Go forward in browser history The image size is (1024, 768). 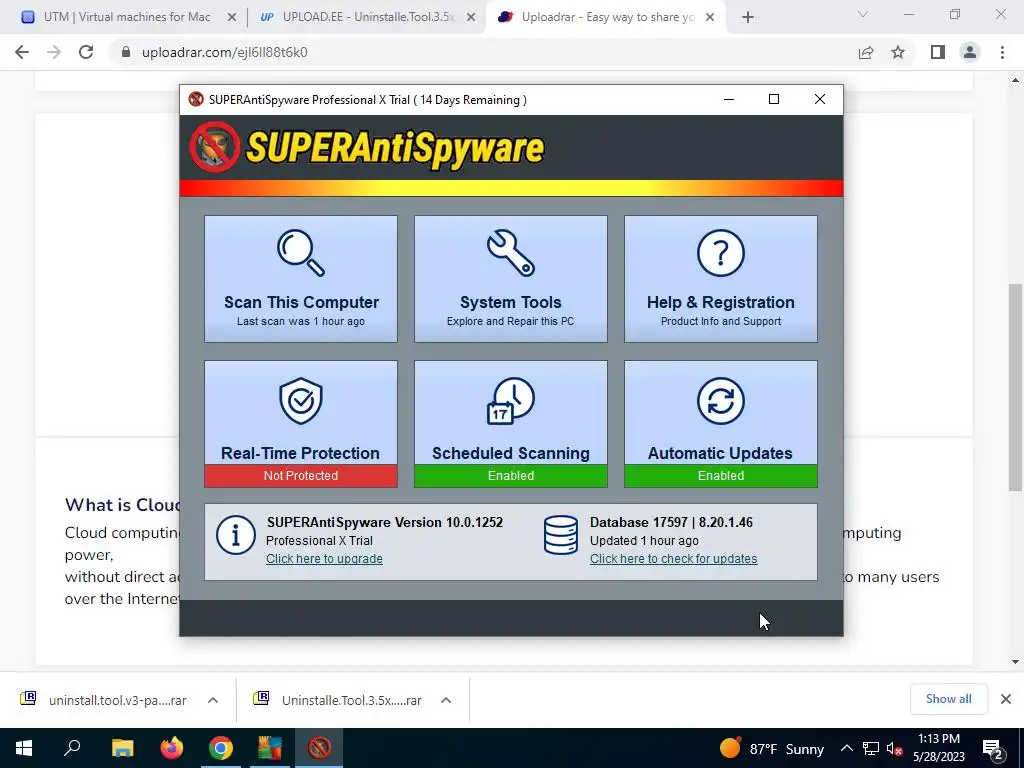[54, 52]
